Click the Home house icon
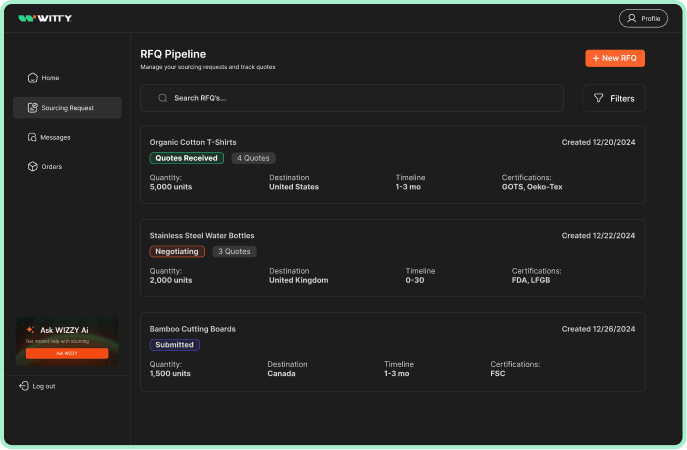The image size is (687, 450). pos(33,78)
